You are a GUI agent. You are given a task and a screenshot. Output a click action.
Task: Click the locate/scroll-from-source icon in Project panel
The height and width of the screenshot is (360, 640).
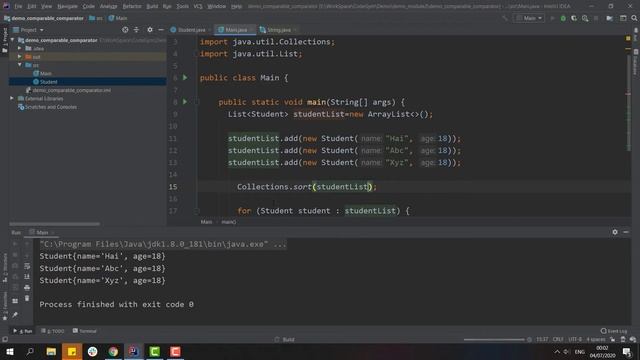click(125, 30)
